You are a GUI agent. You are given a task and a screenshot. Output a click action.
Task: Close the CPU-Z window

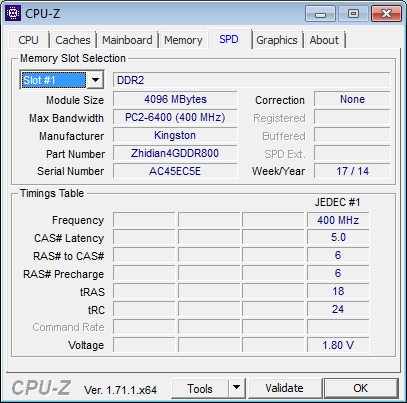pos(386,14)
